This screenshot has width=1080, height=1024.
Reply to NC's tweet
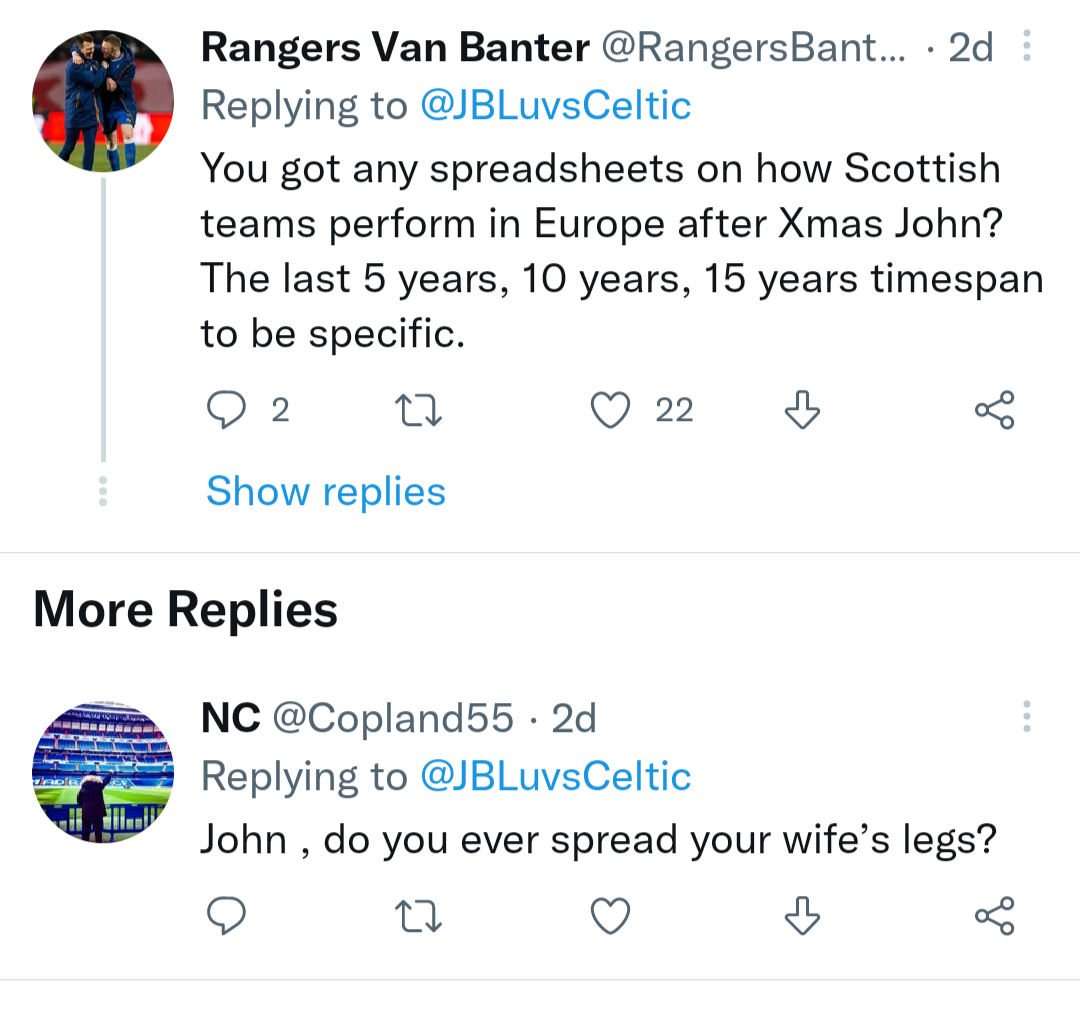pyautogui.click(x=226, y=914)
